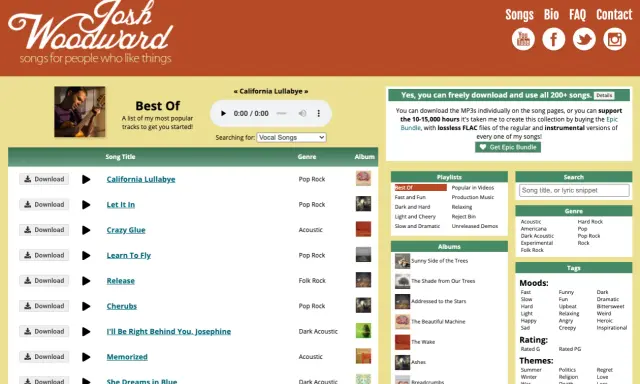Click the Details button in the banner
The image size is (640, 384).
(604, 95)
